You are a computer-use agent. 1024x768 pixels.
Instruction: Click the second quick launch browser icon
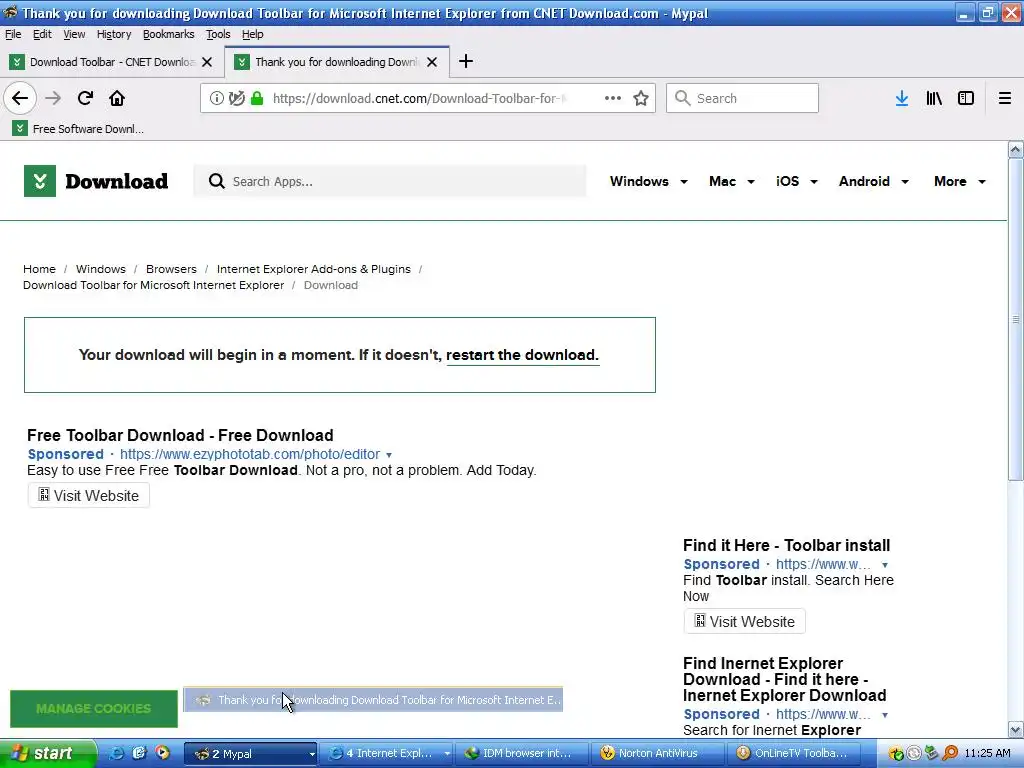pyautogui.click(x=139, y=753)
